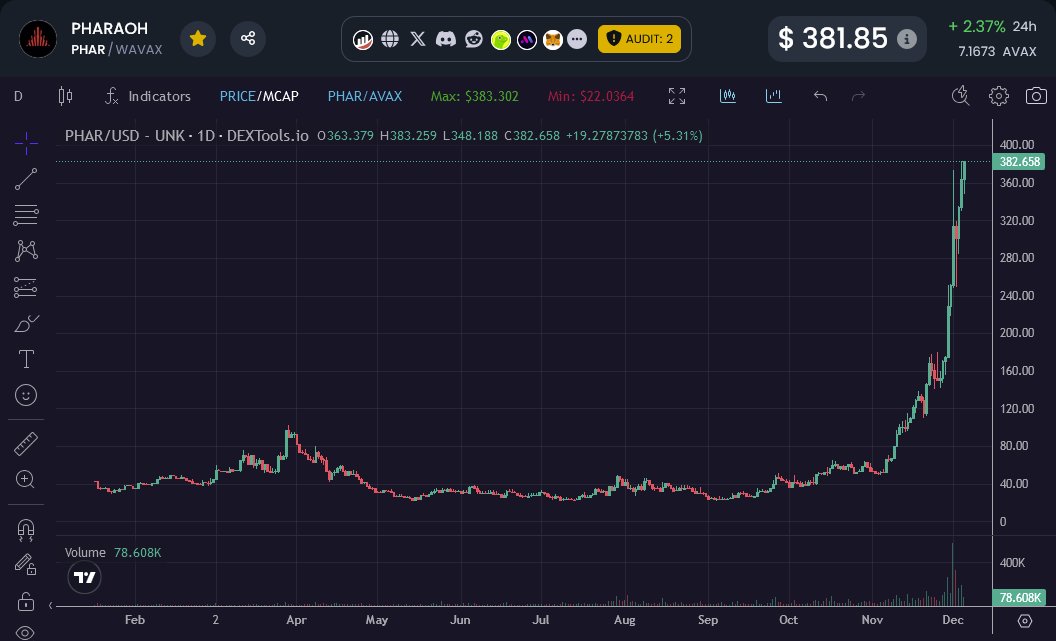Open the Reddit social link
The image size is (1056, 641).
[473, 39]
